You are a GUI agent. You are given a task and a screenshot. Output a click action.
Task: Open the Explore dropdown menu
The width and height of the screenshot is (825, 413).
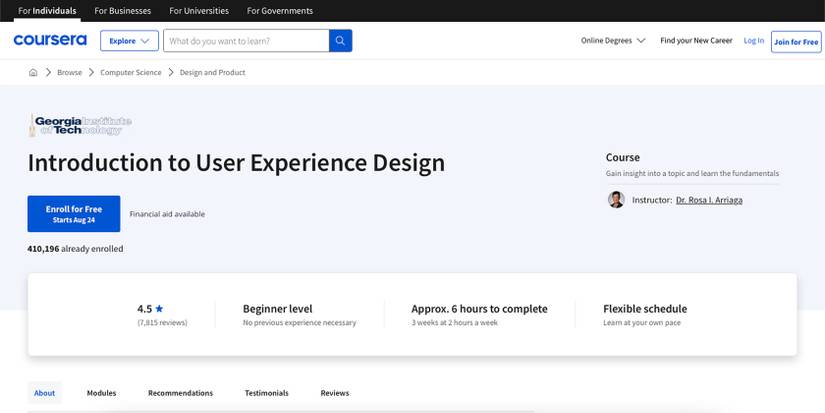click(x=129, y=41)
